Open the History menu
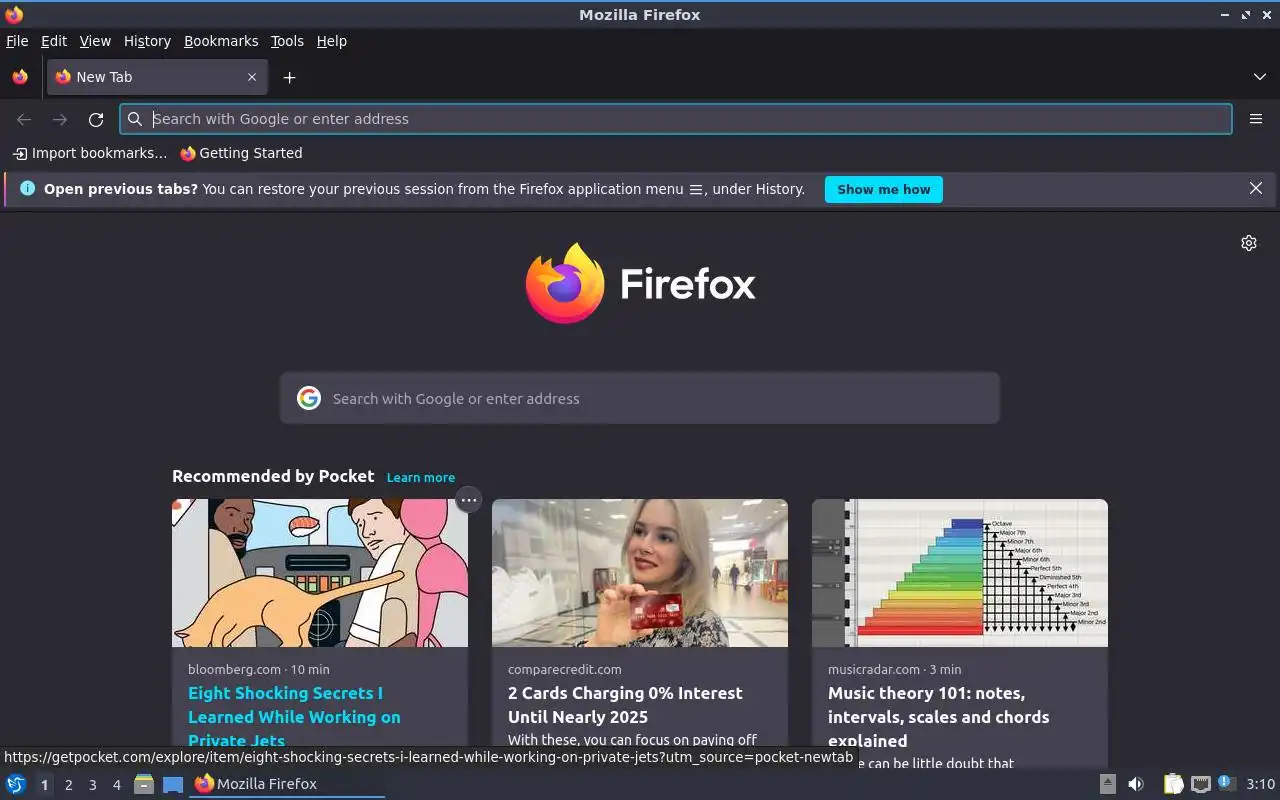This screenshot has width=1280, height=800. click(x=147, y=41)
